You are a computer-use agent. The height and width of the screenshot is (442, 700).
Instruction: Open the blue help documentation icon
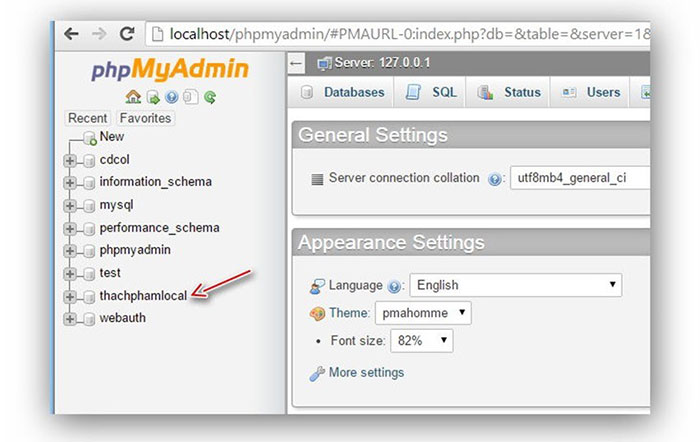point(171,97)
